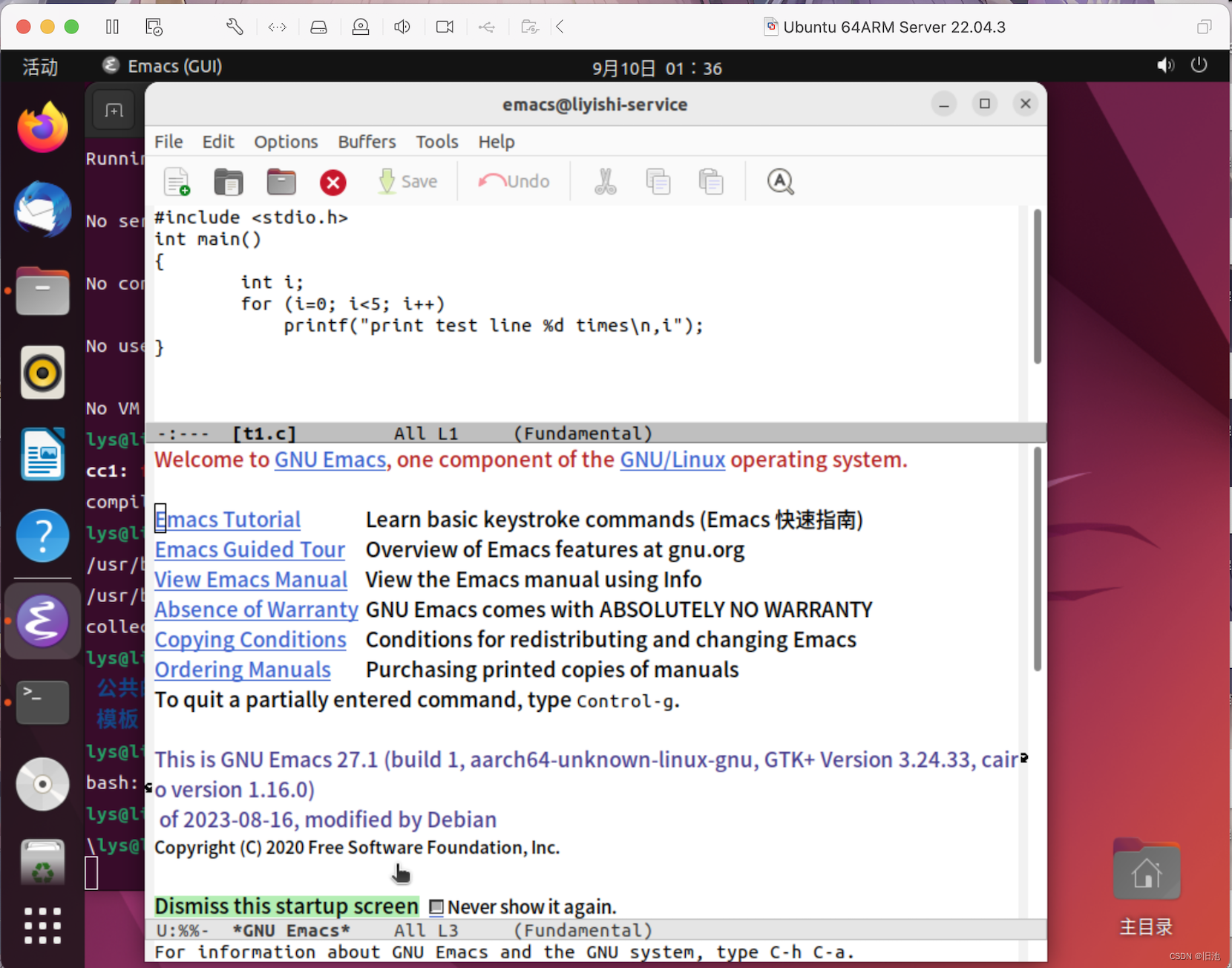Click the Cut scissors icon

click(606, 182)
